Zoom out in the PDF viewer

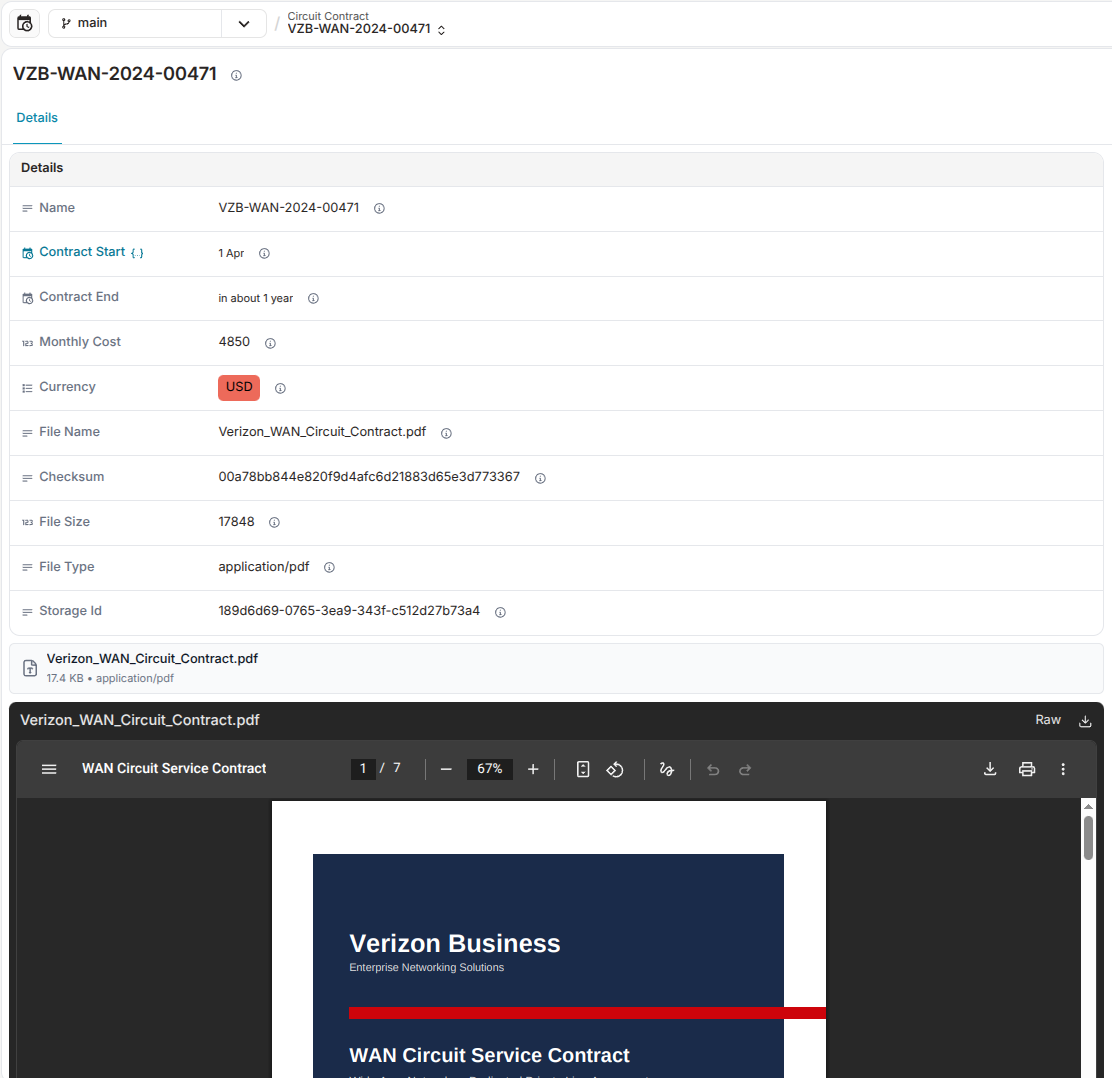(x=446, y=769)
